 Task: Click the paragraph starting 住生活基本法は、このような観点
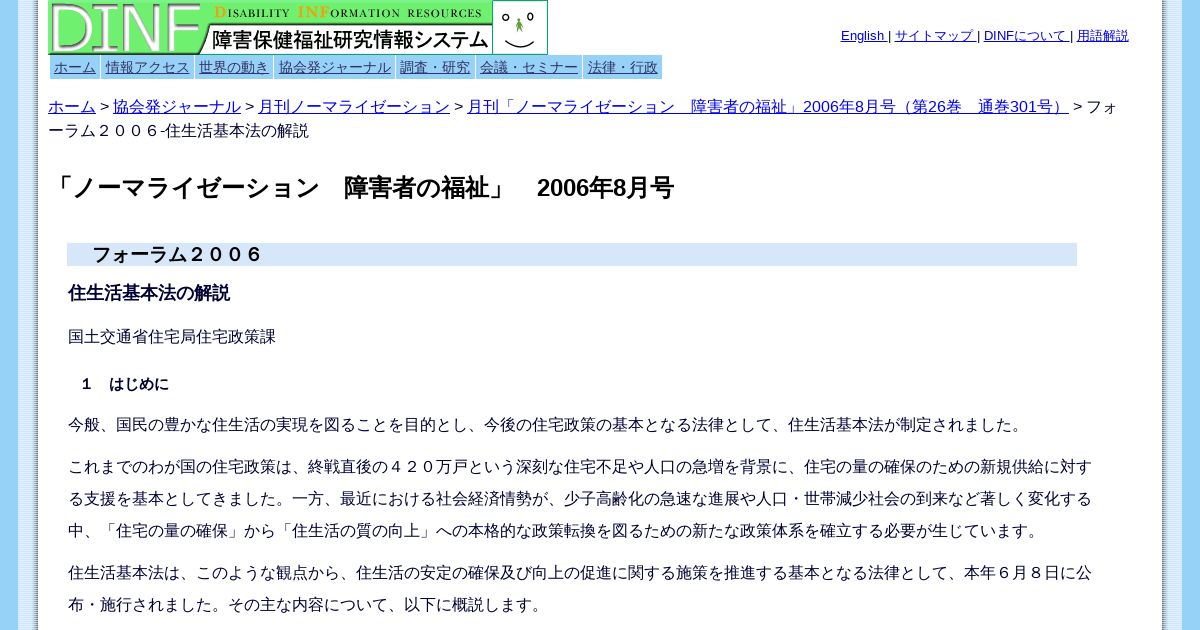point(580,589)
